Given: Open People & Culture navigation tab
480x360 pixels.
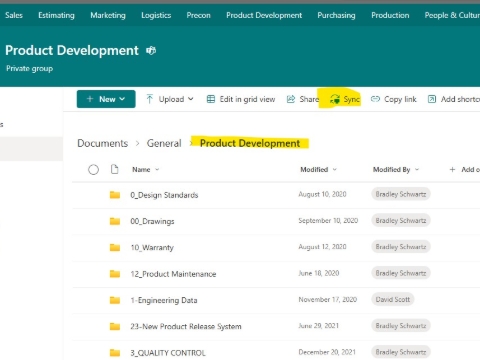Looking at the screenshot, I should [x=452, y=15].
